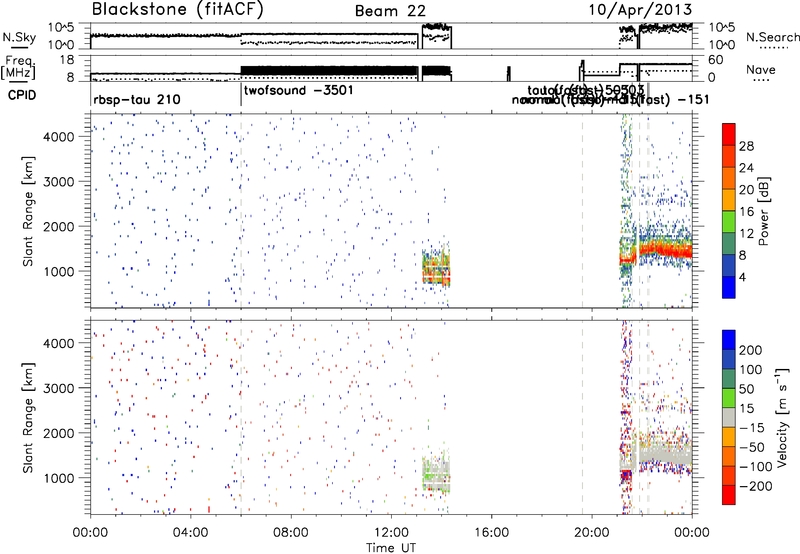Select the "-15" tick on Velocity colorbar
The height and width of the screenshot is (554, 800).
[751, 428]
